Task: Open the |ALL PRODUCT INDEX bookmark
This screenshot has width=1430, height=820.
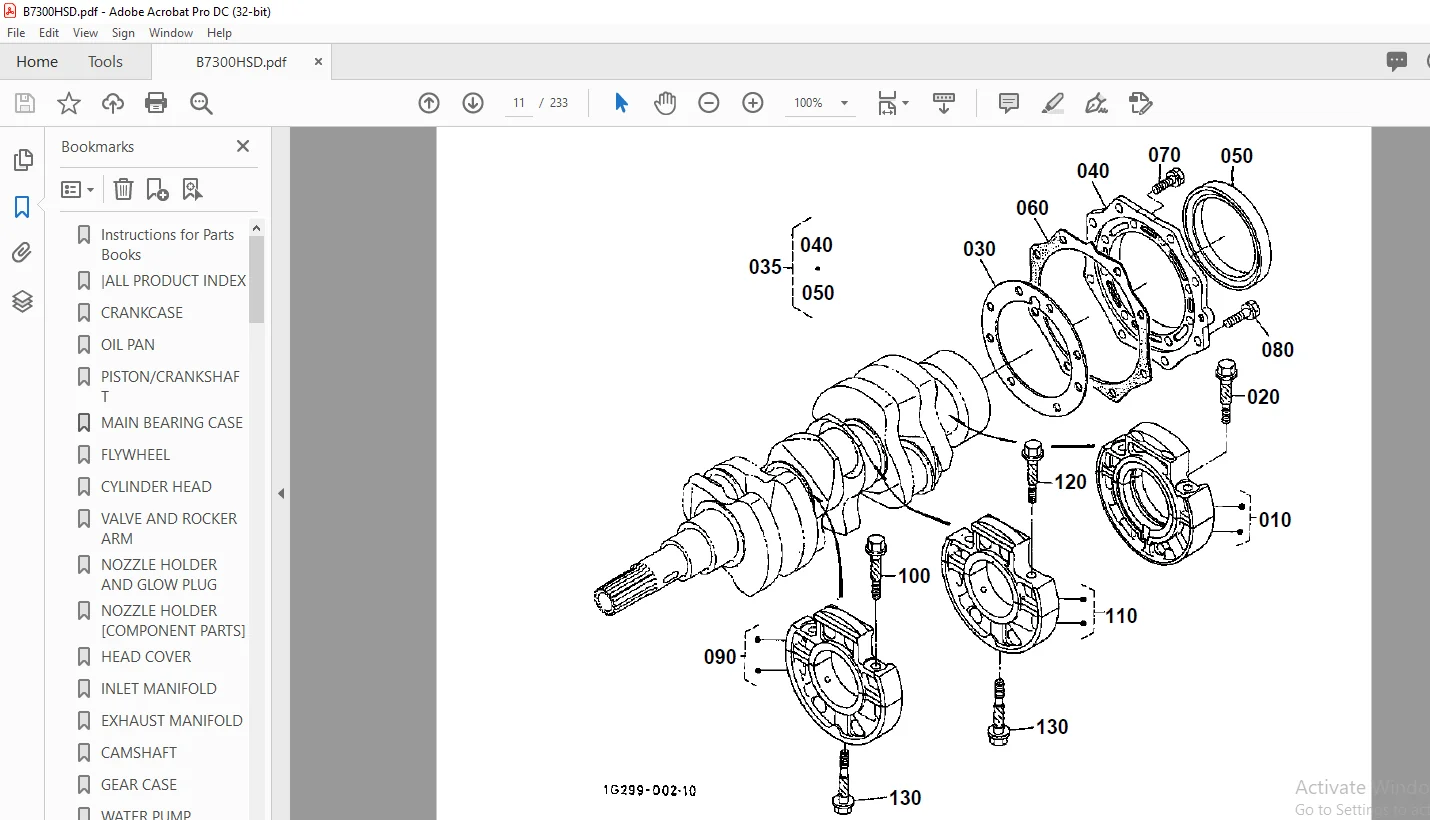Action: (173, 280)
